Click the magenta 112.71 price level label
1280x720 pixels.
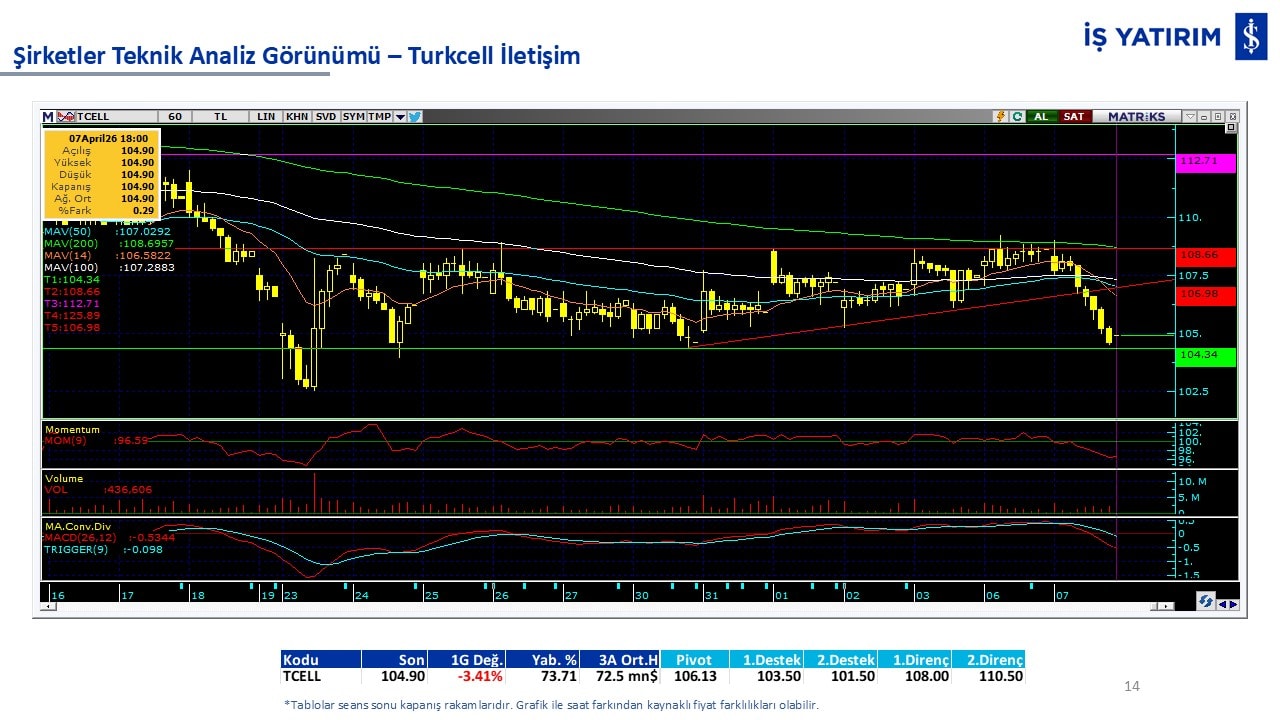1206,163
